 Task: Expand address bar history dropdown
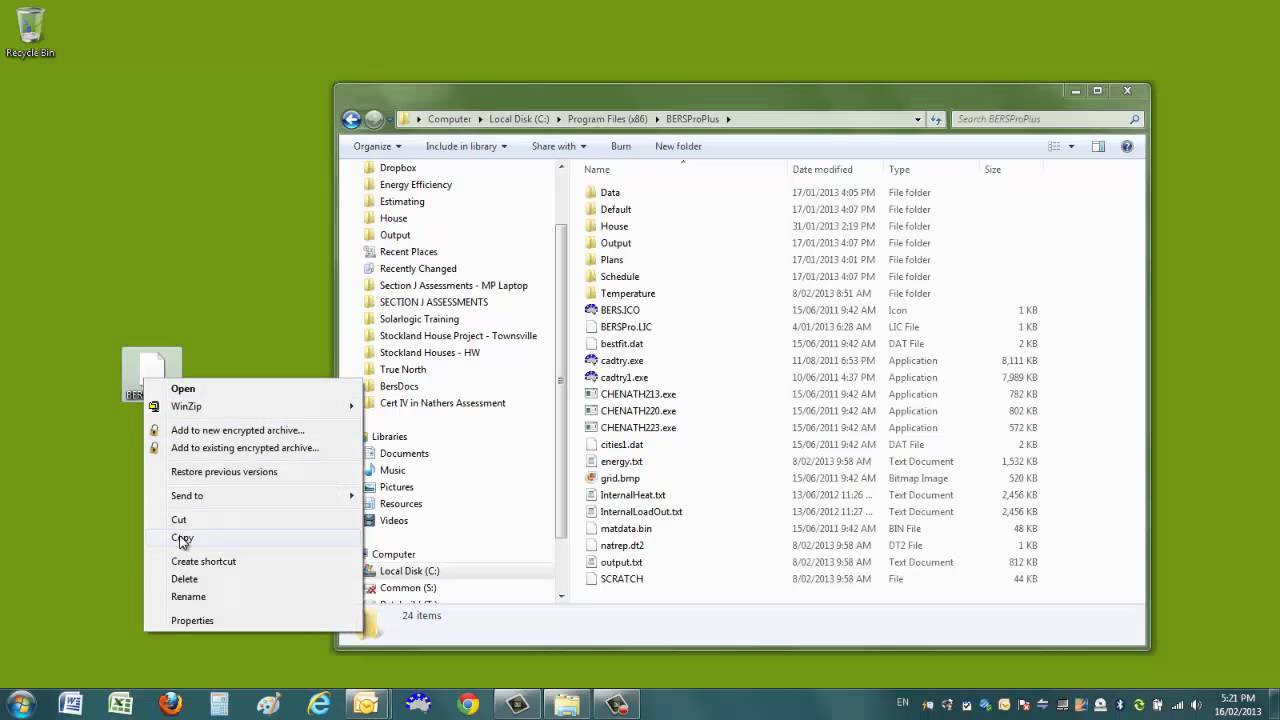(918, 119)
